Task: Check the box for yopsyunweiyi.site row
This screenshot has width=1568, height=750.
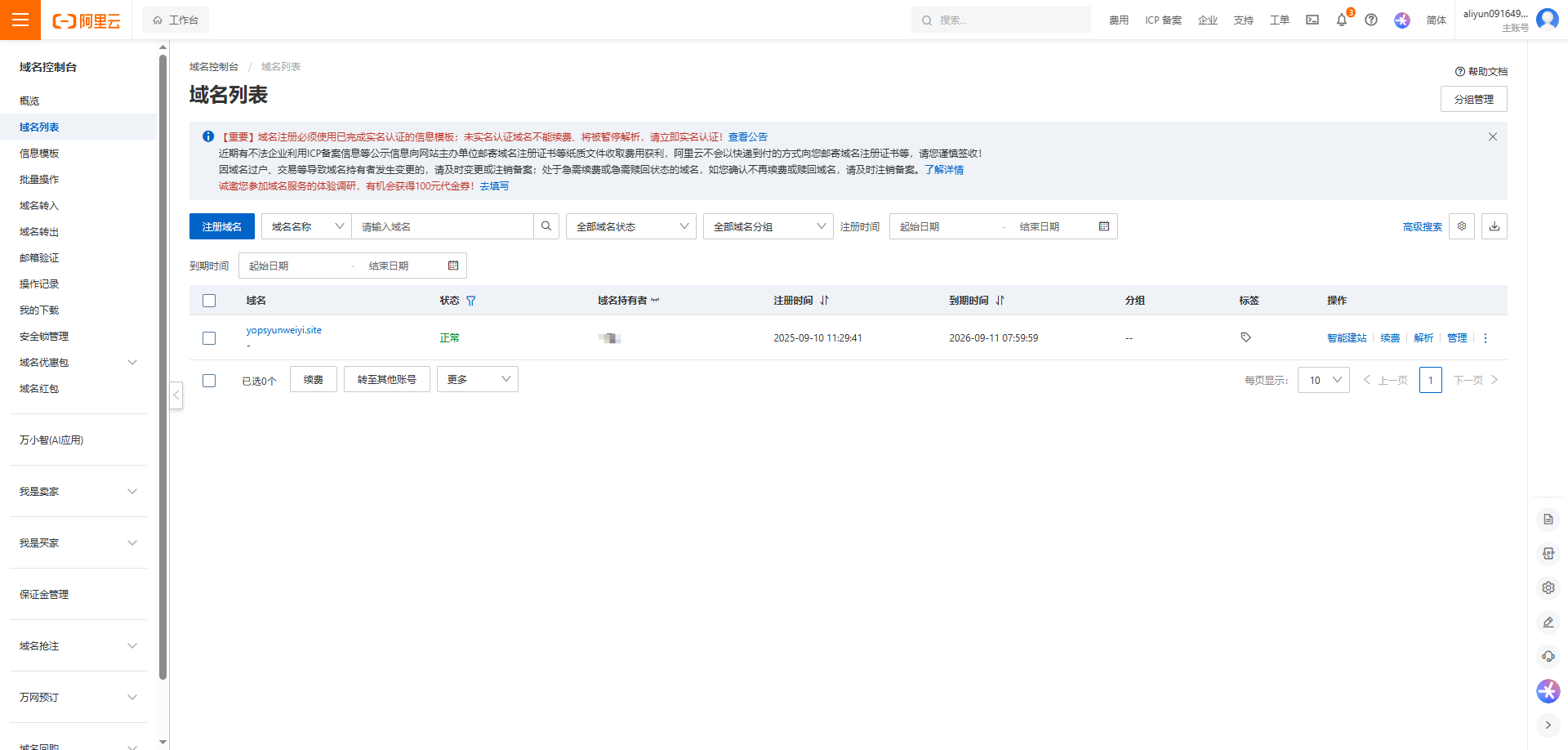Action: [209, 338]
